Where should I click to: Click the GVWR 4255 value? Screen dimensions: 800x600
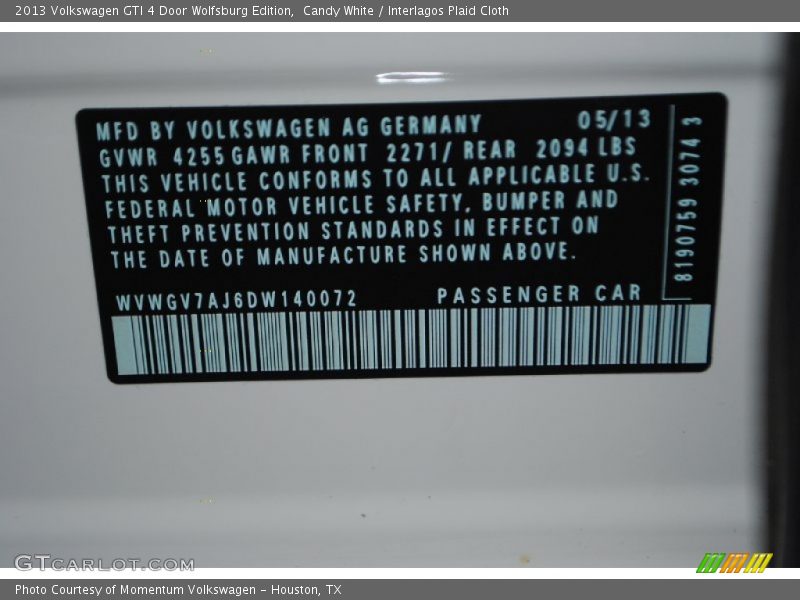pyautogui.click(x=162, y=157)
